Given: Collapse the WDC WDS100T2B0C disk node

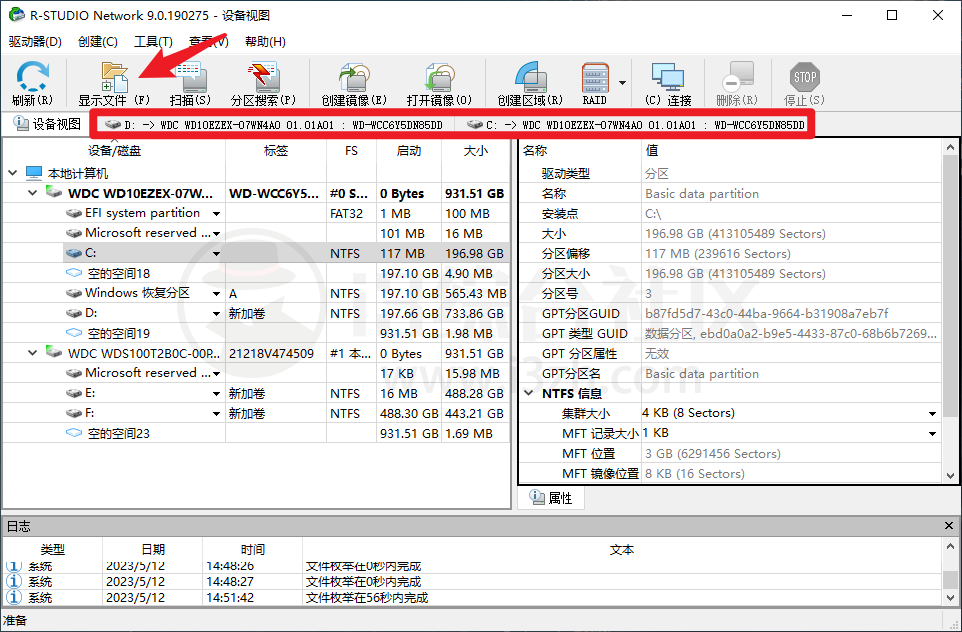Looking at the screenshot, I should (33, 353).
